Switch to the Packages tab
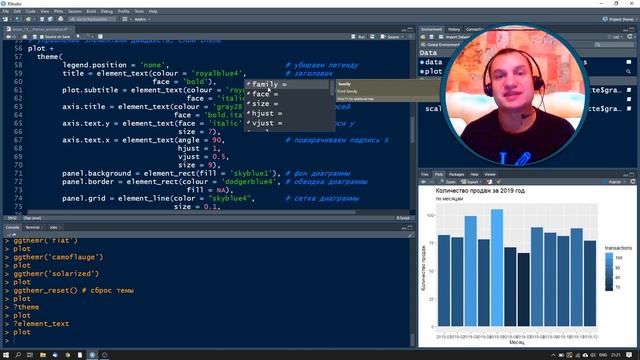 point(456,174)
